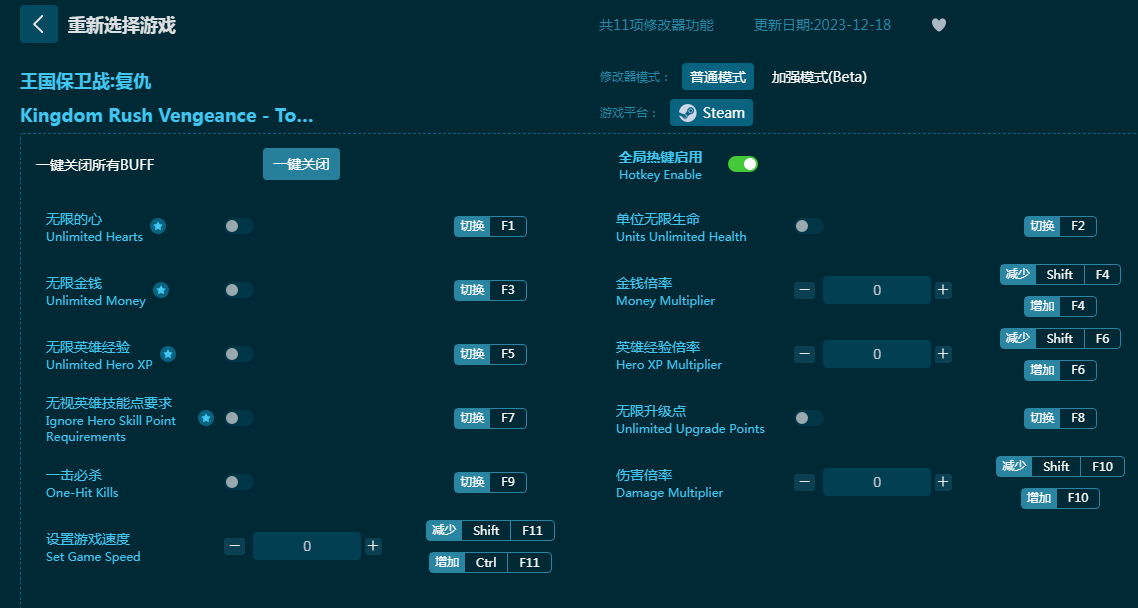Click Shift F6 decrease hotkey for Hero XP

1060,338
